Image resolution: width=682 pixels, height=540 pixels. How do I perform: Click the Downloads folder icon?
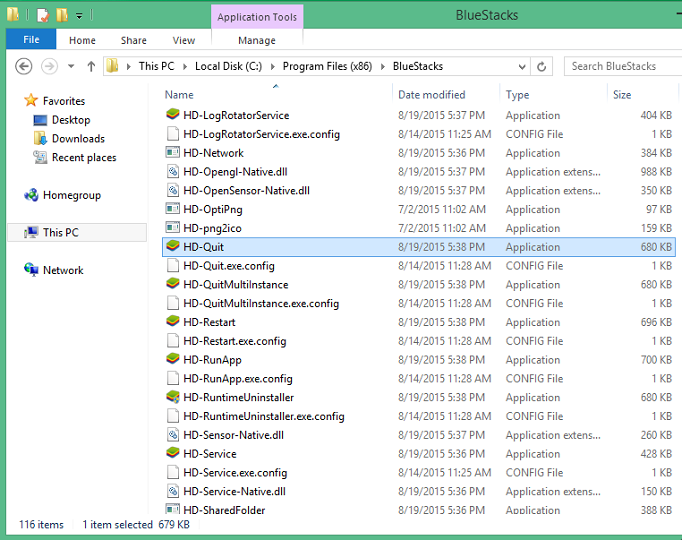40,138
